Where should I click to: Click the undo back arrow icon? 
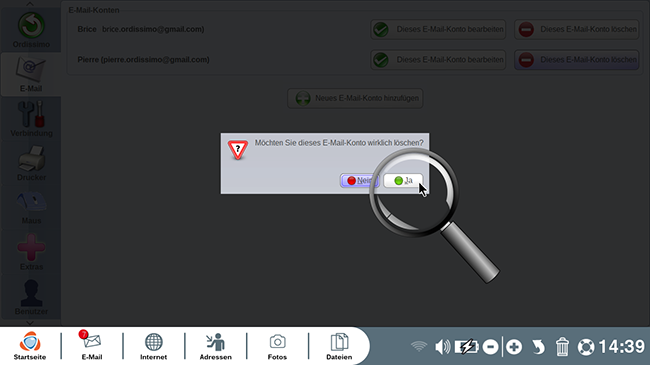(x=538, y=346)
